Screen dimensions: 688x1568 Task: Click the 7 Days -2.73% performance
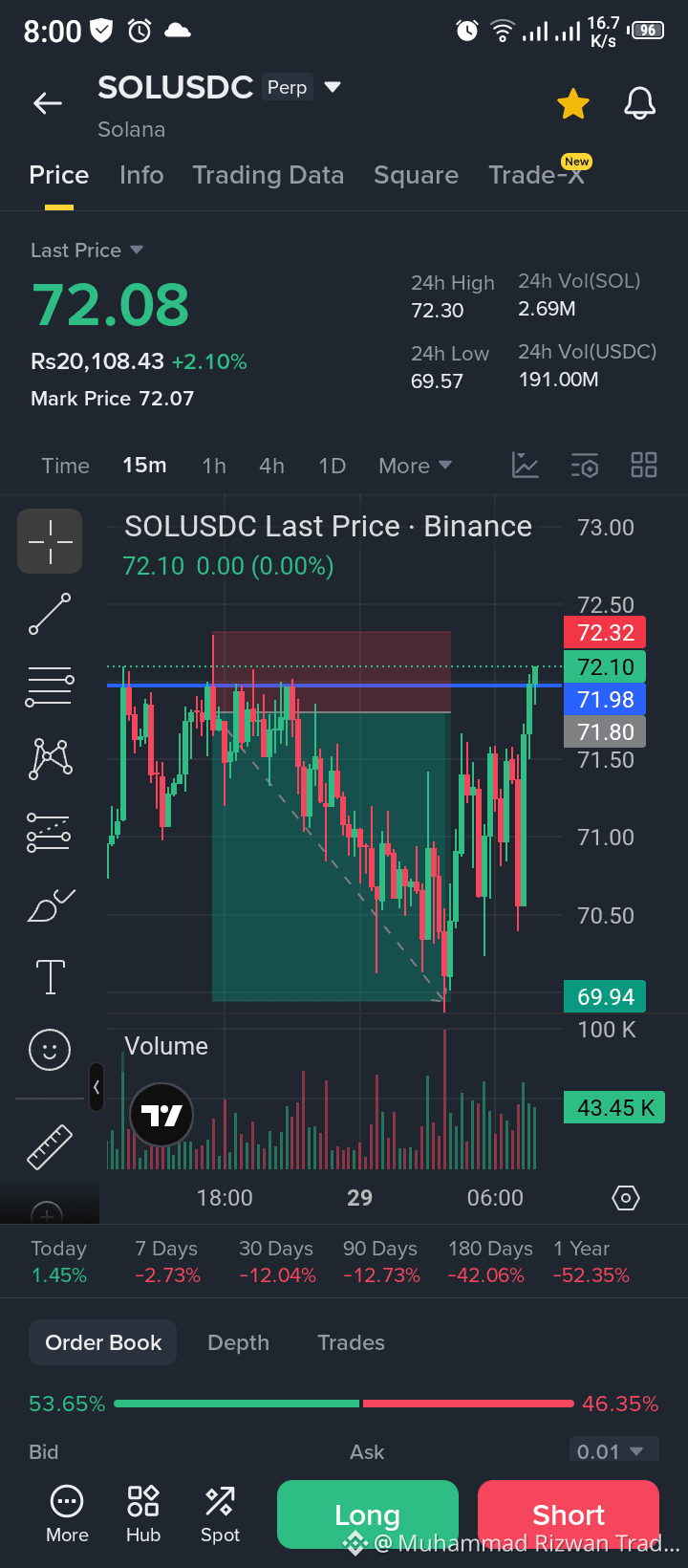point(167,1262)
